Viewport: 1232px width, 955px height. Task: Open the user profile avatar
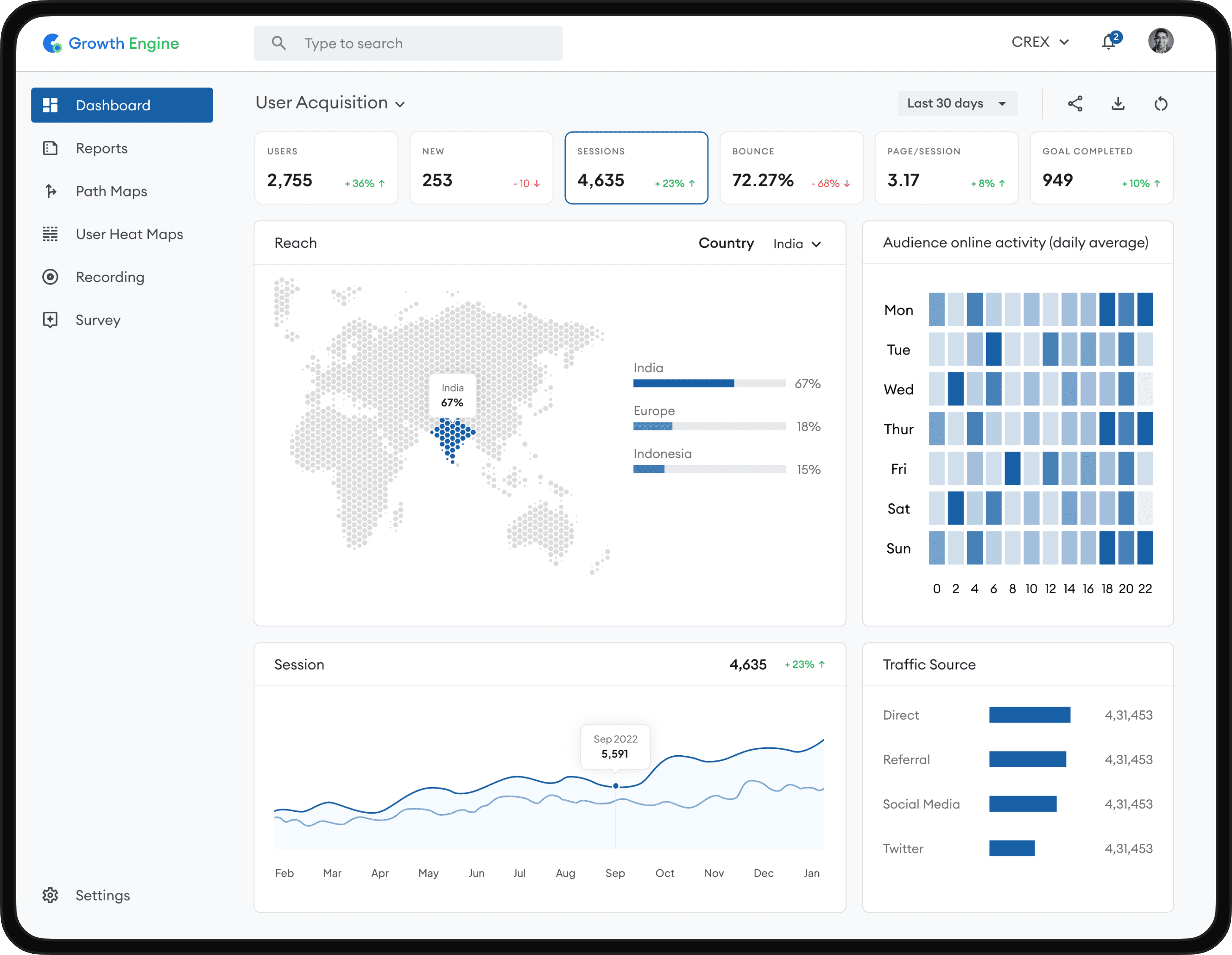pos(1160,41)
